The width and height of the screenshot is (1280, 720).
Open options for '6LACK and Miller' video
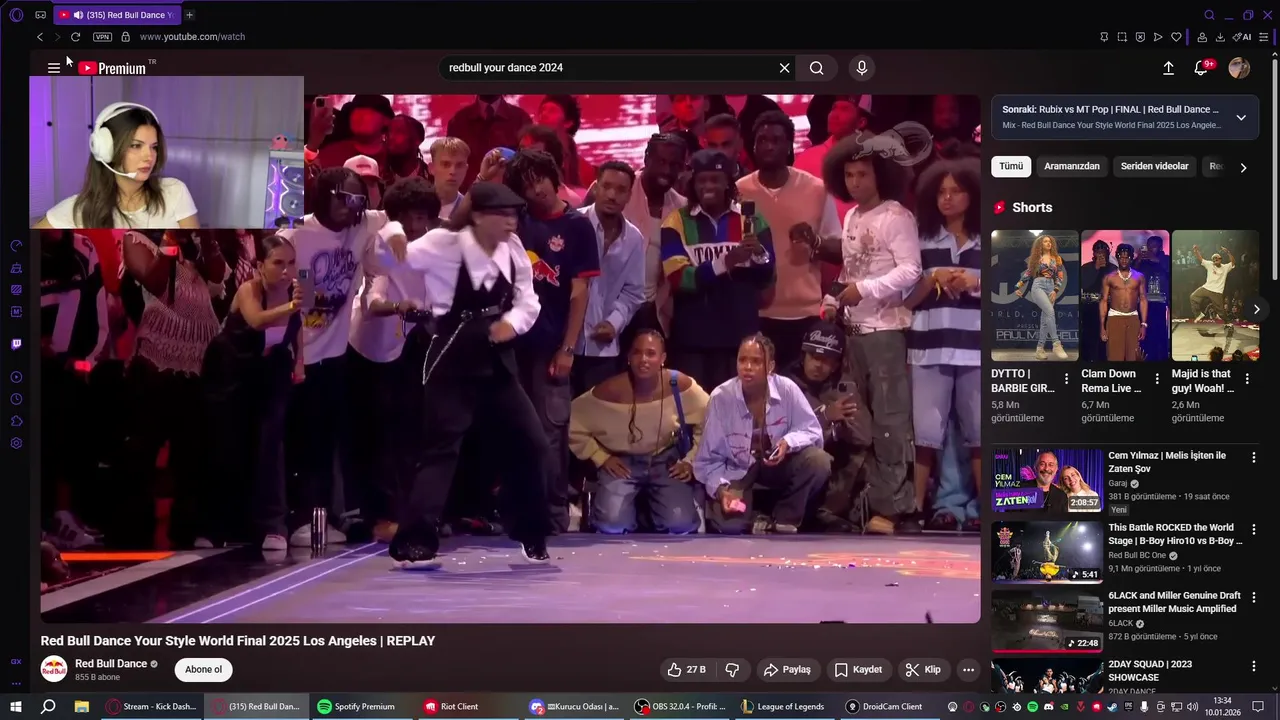click(1253, 597)
